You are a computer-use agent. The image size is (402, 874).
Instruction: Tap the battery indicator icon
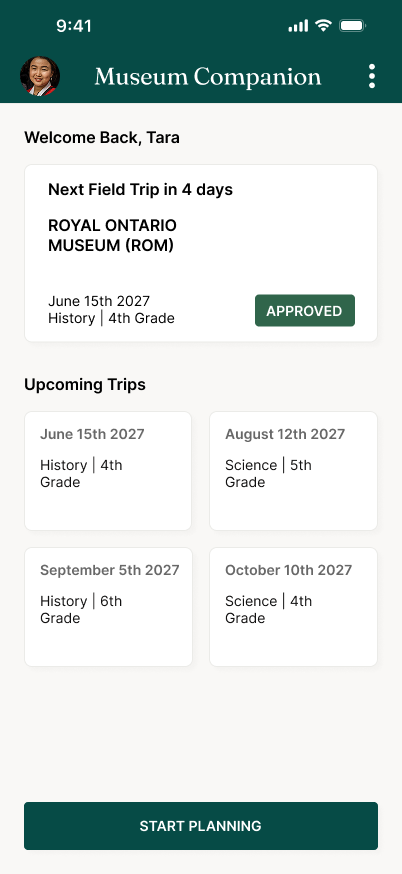coord(352,25)
